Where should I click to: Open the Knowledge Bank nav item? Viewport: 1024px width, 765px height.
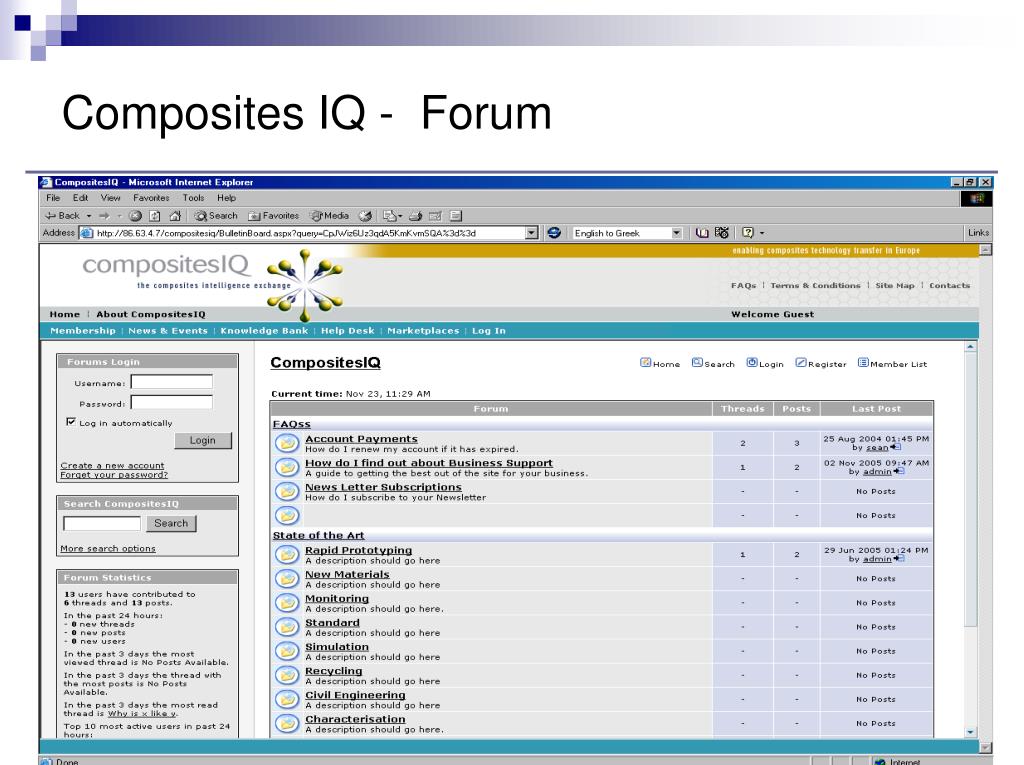pyautogui.click(x=264, y=331)
